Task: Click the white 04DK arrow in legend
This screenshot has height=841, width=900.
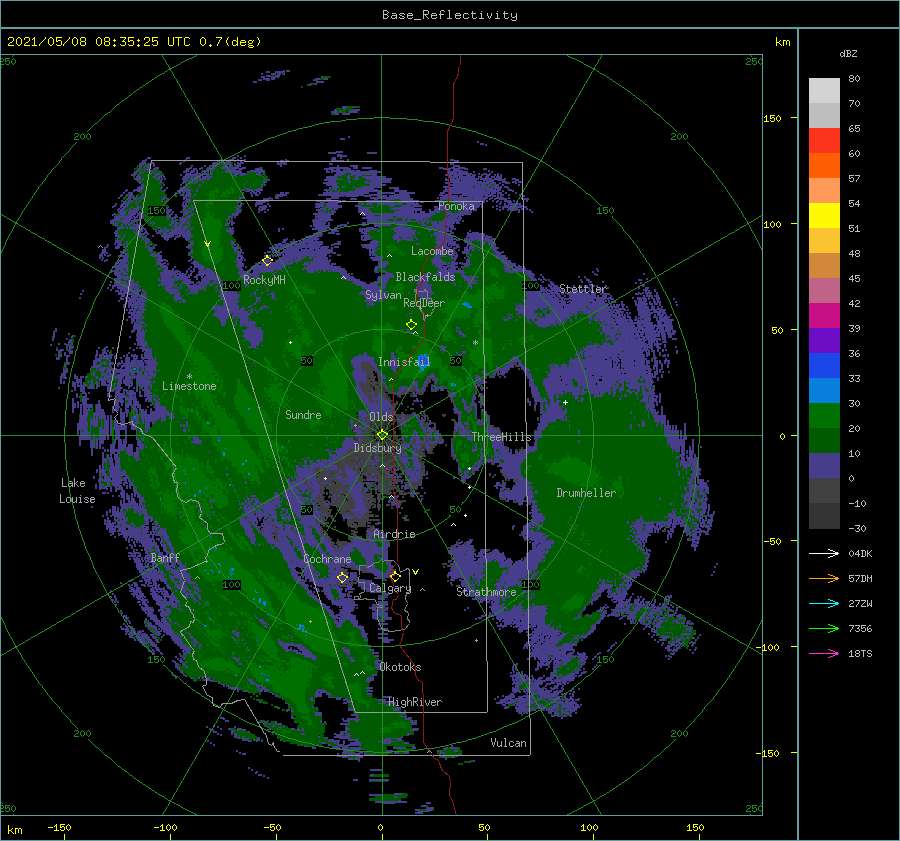Action: pyautogui.click(x=824, y=553)
